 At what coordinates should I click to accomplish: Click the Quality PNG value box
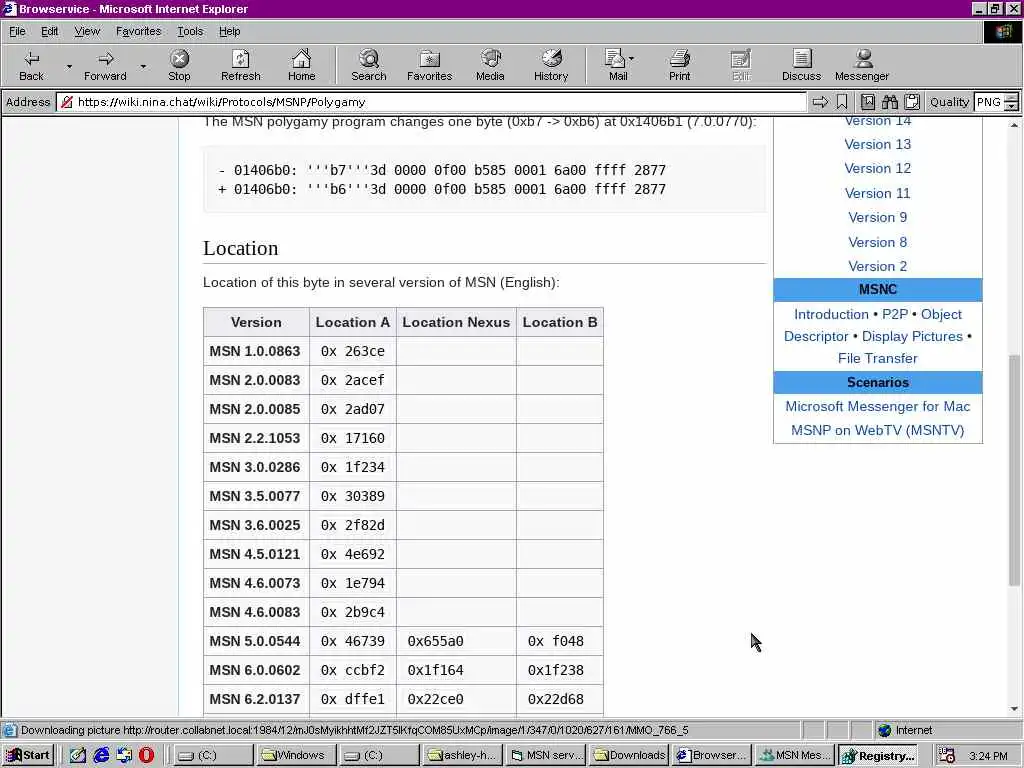coord(989,102)
